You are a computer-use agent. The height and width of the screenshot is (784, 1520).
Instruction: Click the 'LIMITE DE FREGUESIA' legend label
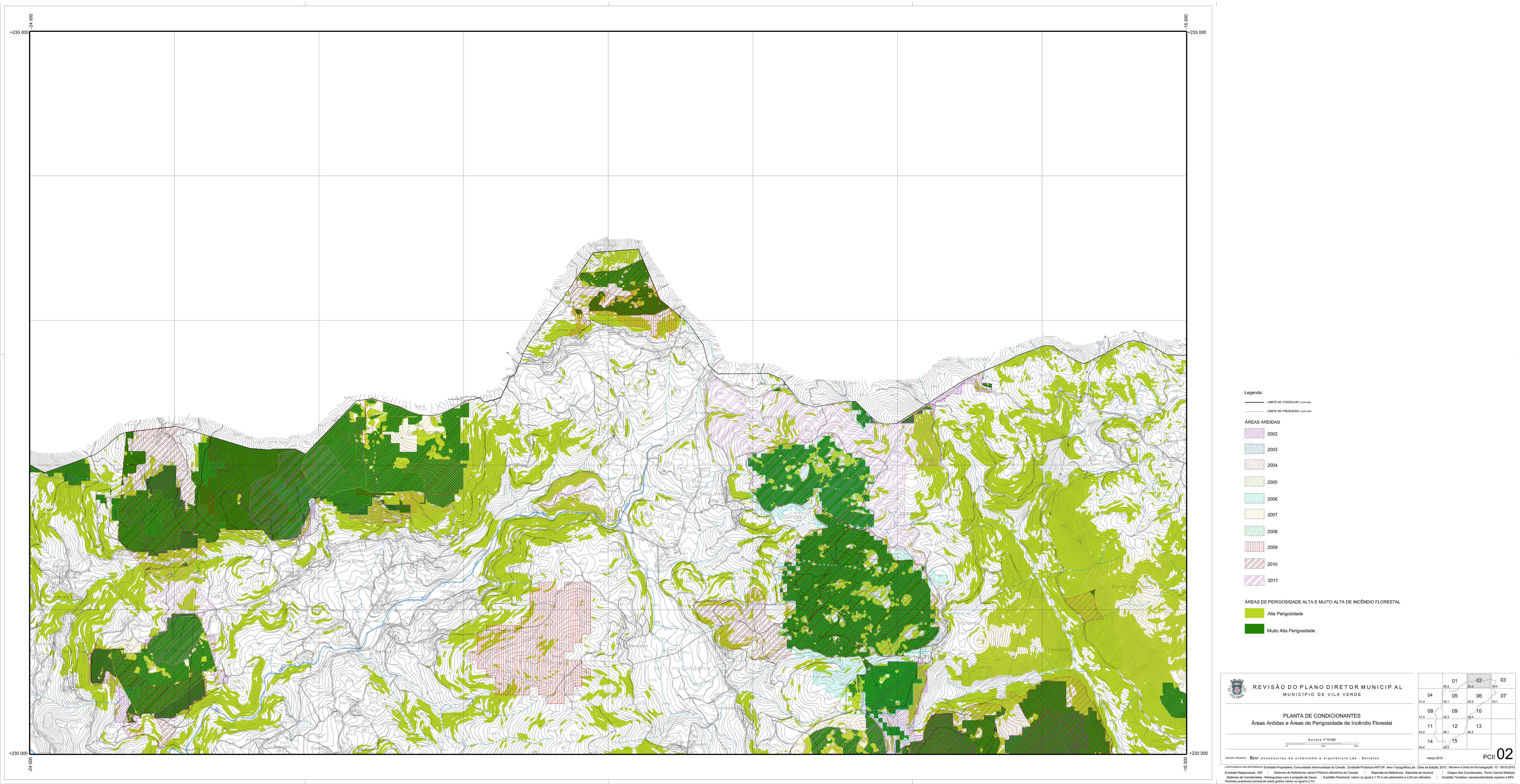[x=1283, y=411]
